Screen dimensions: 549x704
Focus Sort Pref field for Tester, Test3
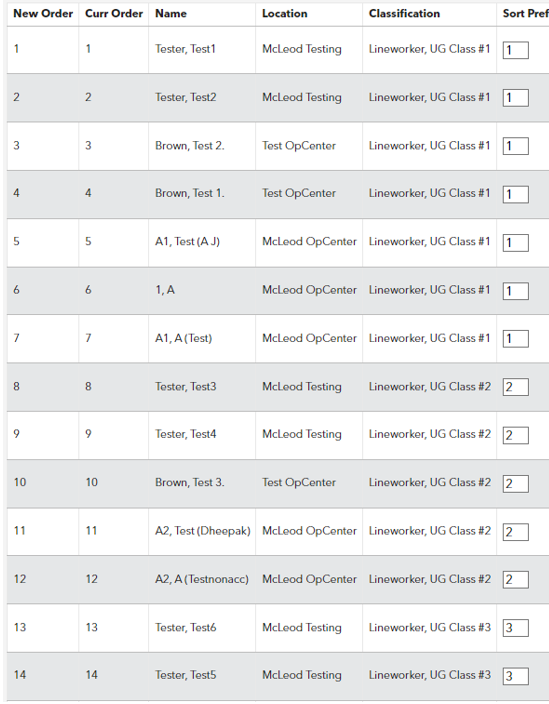click(515, 387)
